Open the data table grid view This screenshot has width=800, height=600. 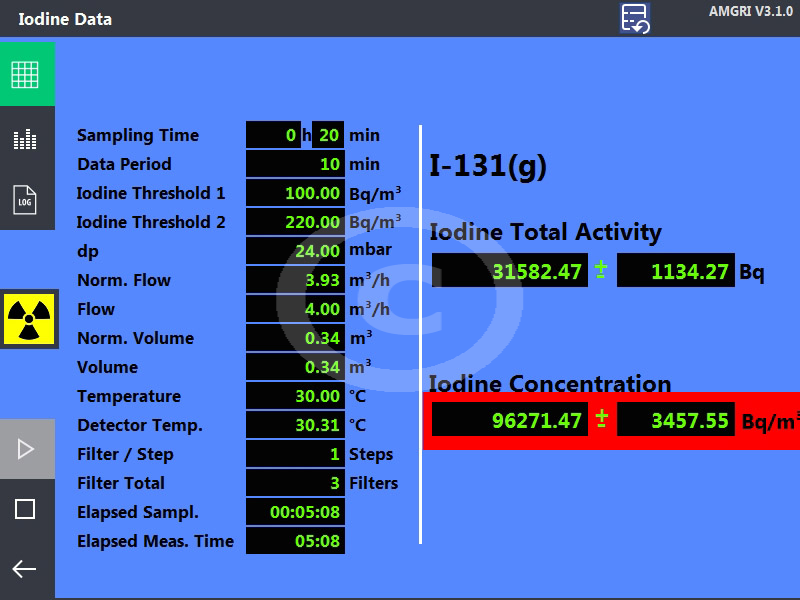(27, 74)
